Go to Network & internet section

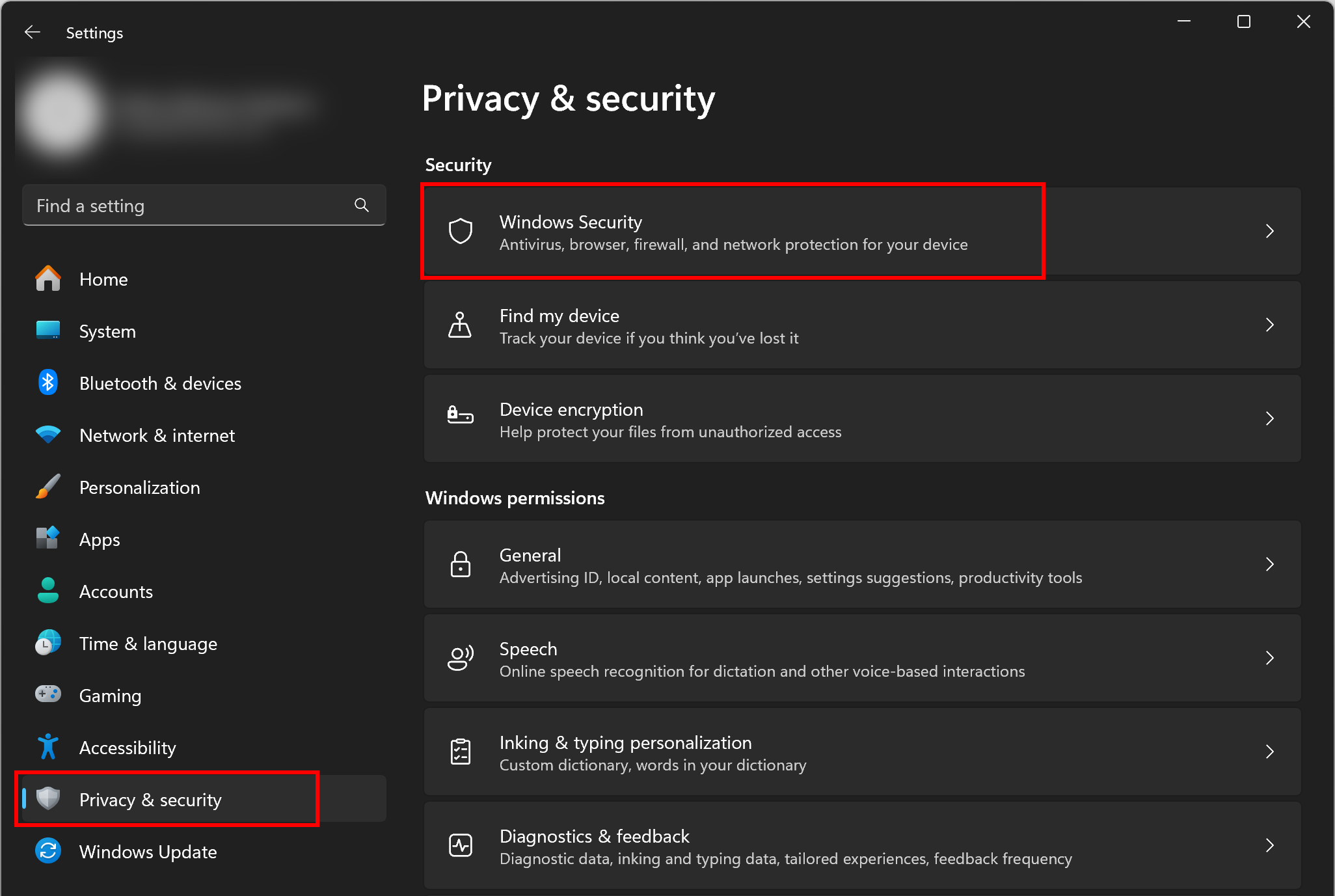point(156,435)
